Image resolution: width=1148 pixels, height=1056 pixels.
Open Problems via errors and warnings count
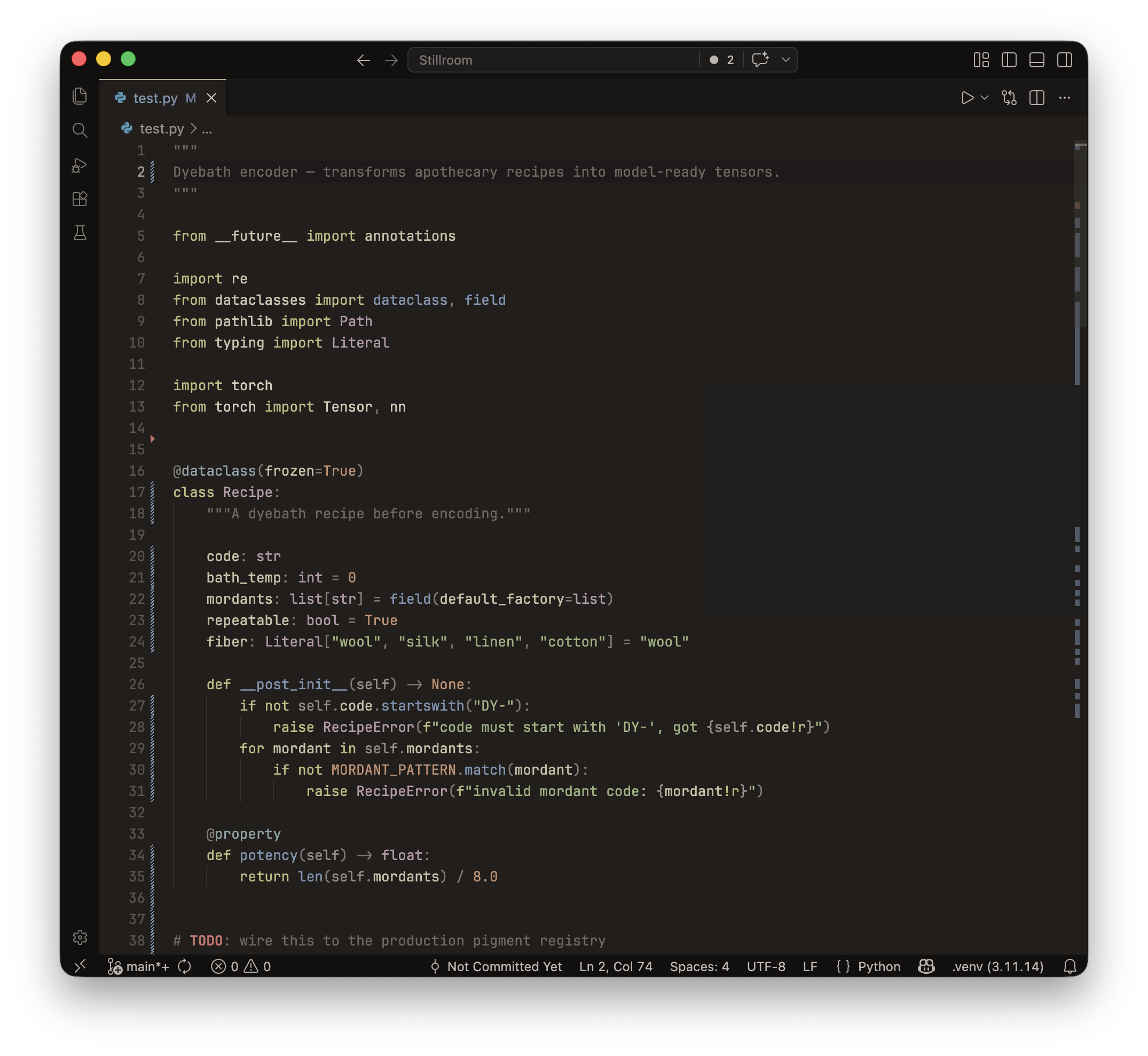[x=241, y=966]
